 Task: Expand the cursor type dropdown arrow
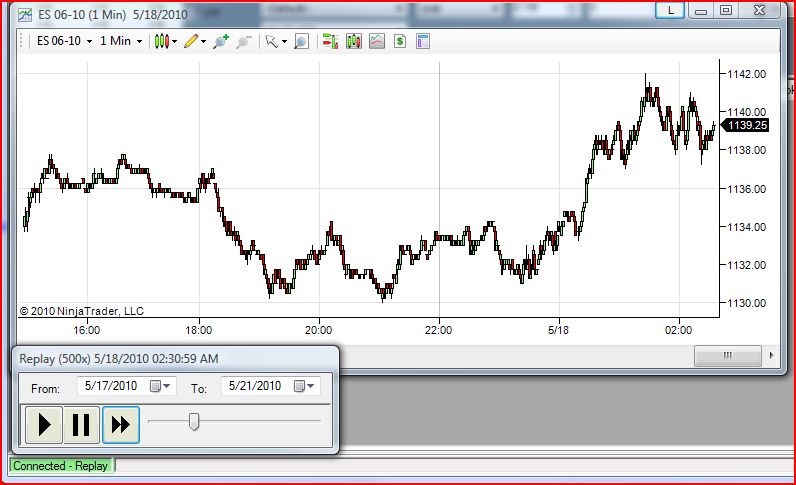284,42
